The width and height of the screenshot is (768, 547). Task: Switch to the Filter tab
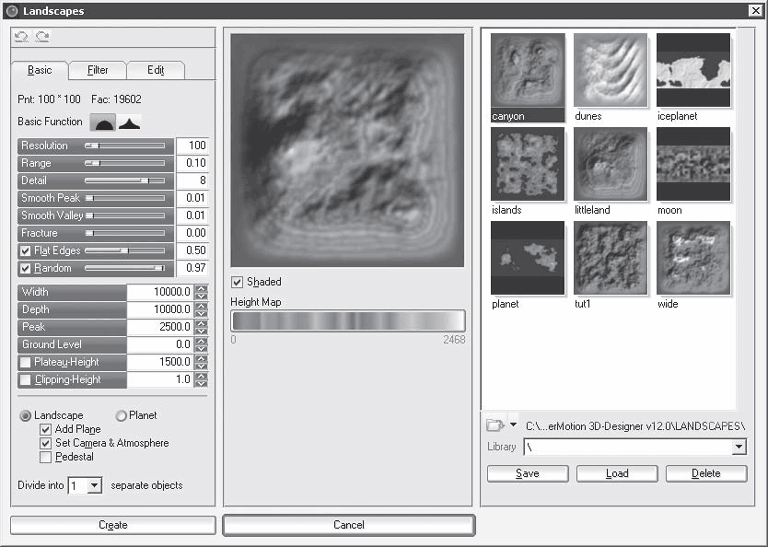(98, 70)
